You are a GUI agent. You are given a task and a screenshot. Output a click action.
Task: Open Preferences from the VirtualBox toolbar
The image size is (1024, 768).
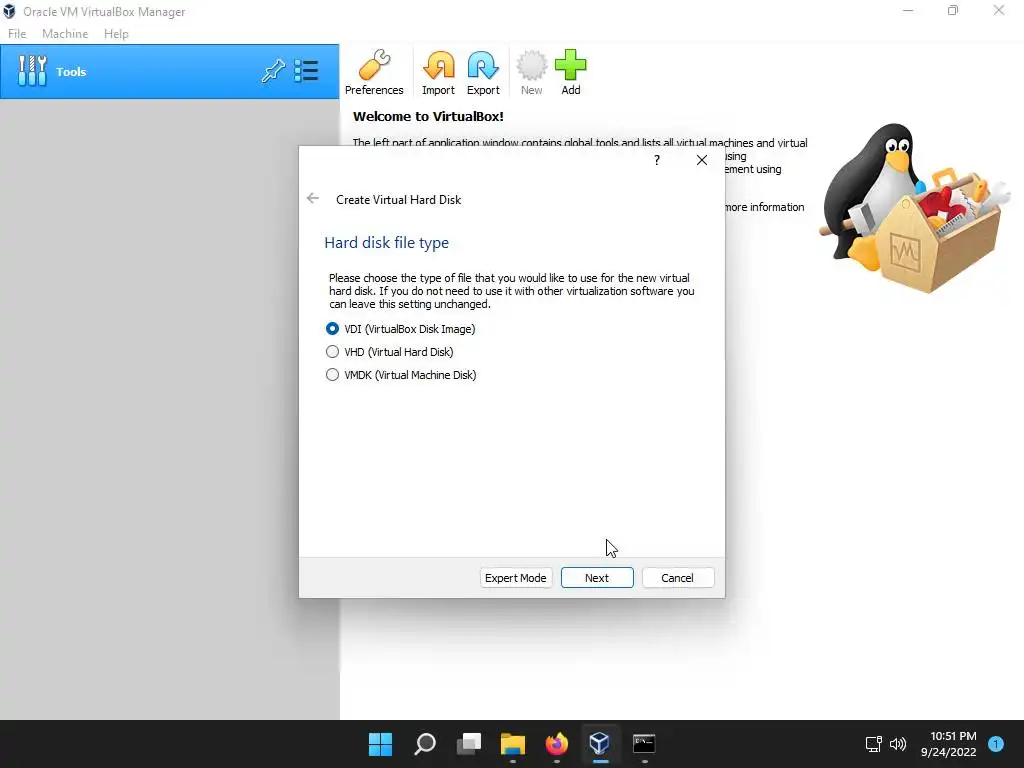[374, 72]
